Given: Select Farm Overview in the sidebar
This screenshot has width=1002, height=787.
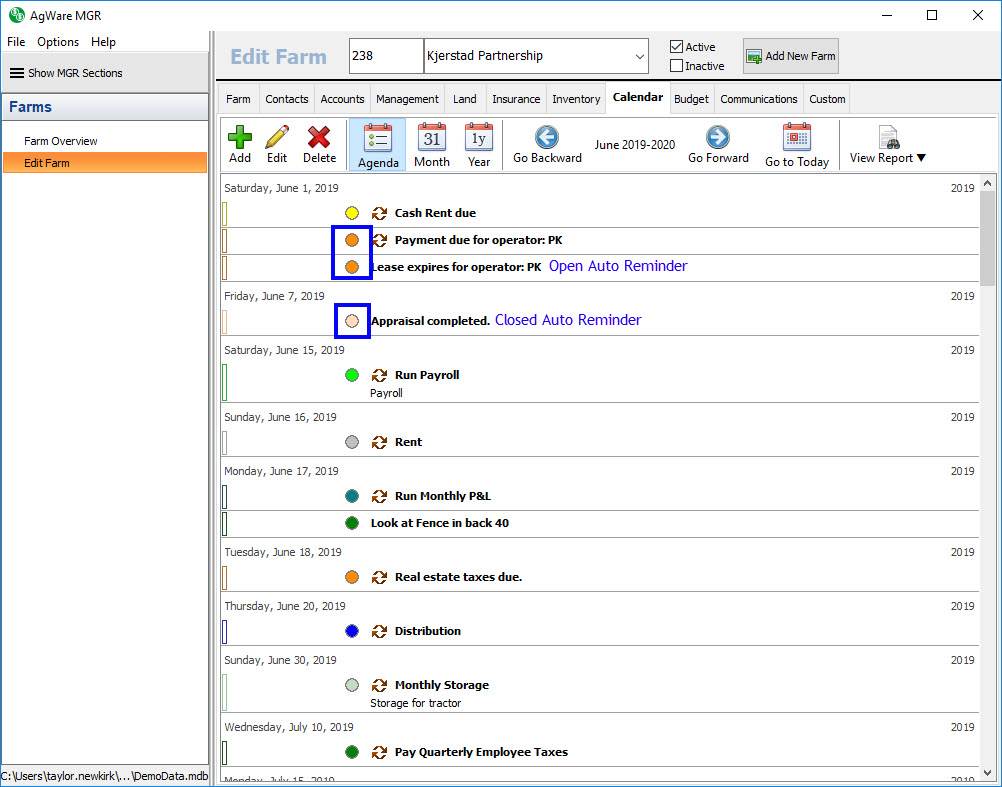Looking at the screenshot, I should point(61,141).
